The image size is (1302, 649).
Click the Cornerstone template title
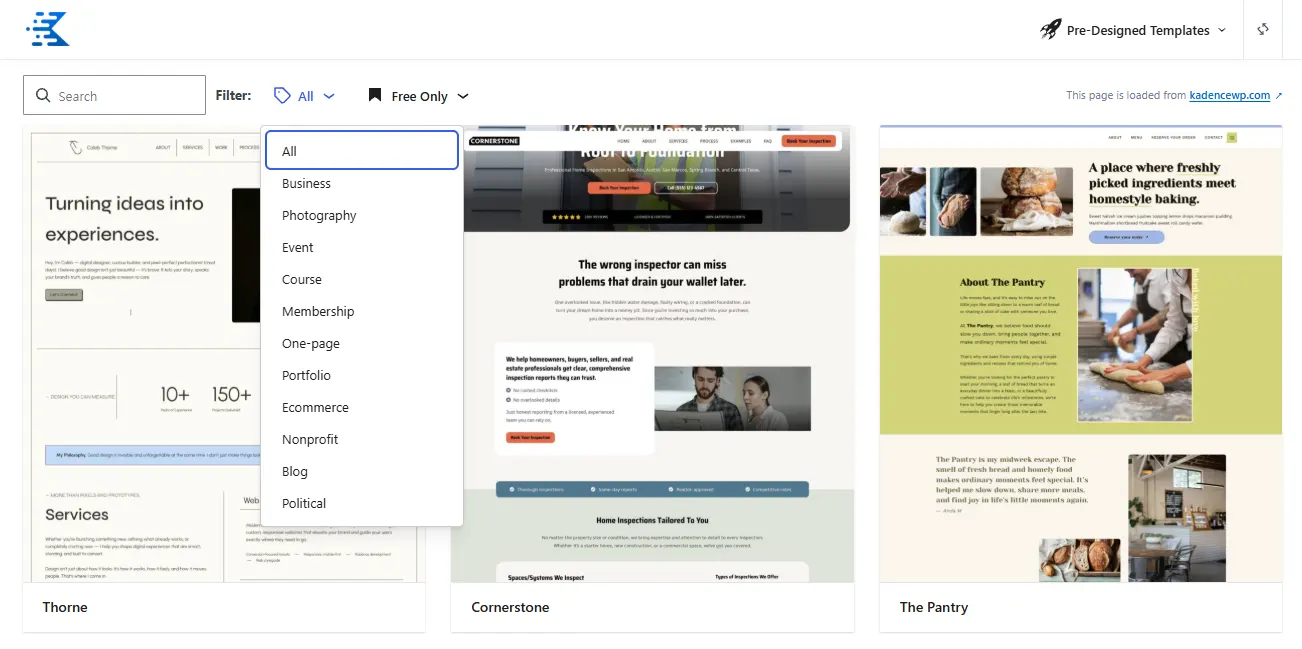510,607
